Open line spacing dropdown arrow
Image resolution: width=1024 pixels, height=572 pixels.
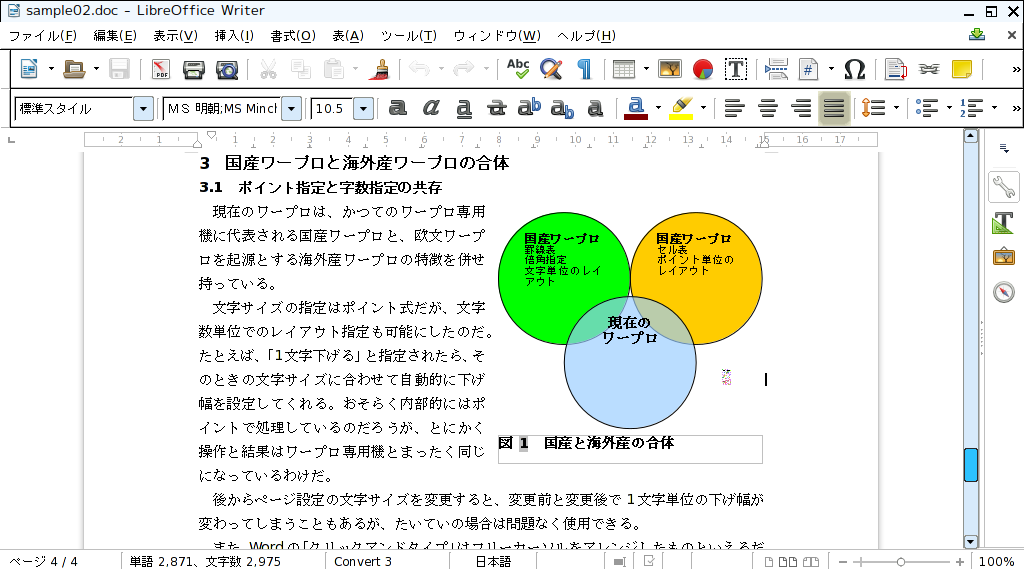click(x=896, y=108)
